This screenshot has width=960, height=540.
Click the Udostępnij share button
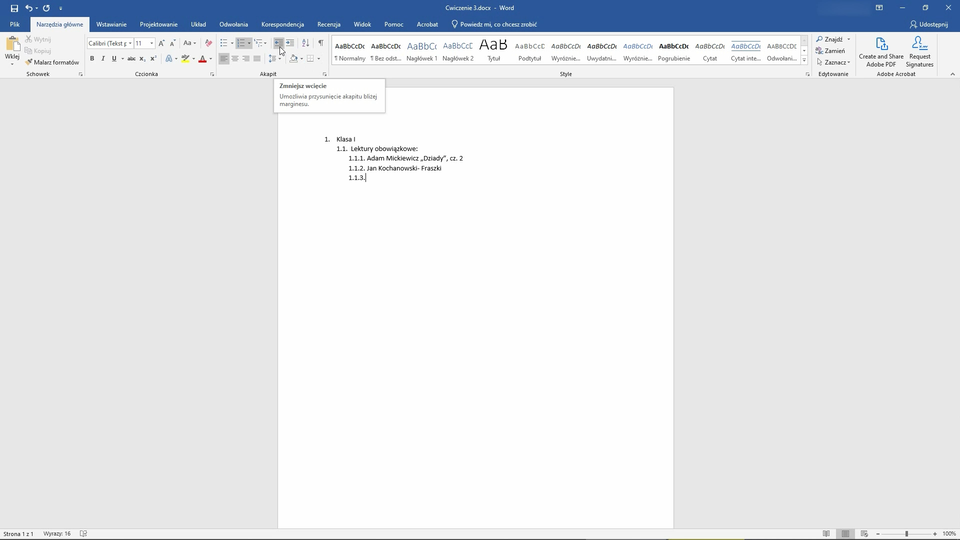pos(928,24)
